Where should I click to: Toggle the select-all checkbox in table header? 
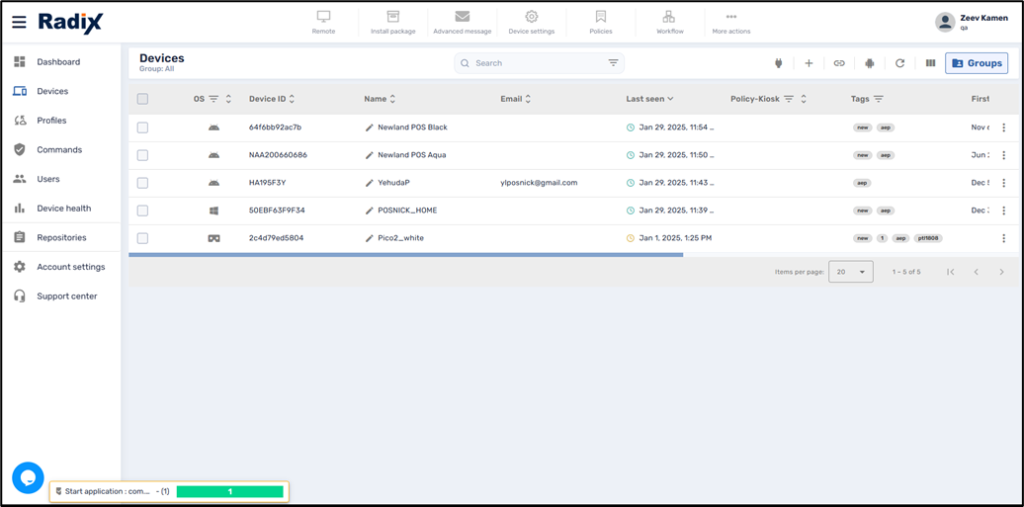click(143, 99)
